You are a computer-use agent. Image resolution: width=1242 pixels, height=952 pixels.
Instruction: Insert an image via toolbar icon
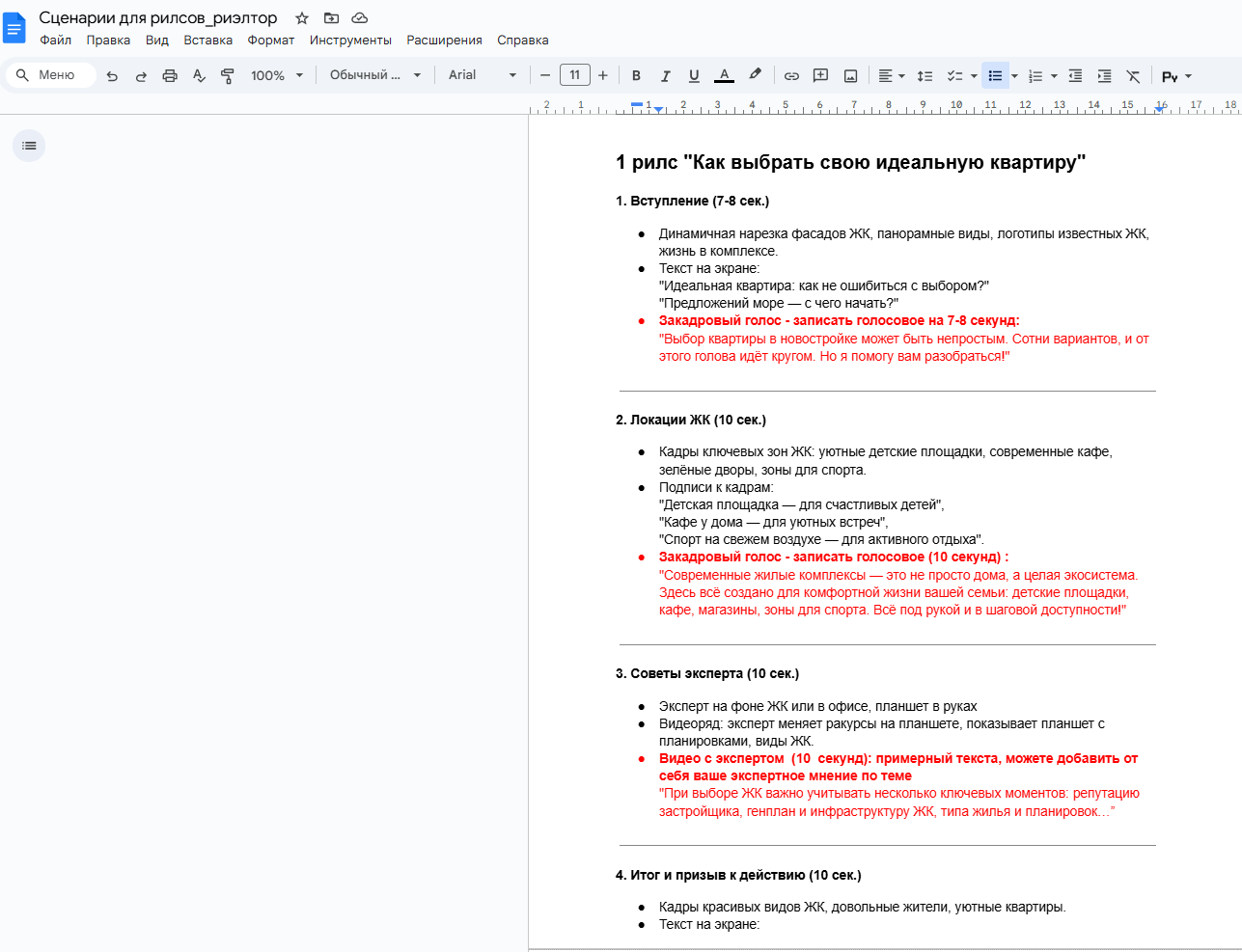click(x=850, y=75)
